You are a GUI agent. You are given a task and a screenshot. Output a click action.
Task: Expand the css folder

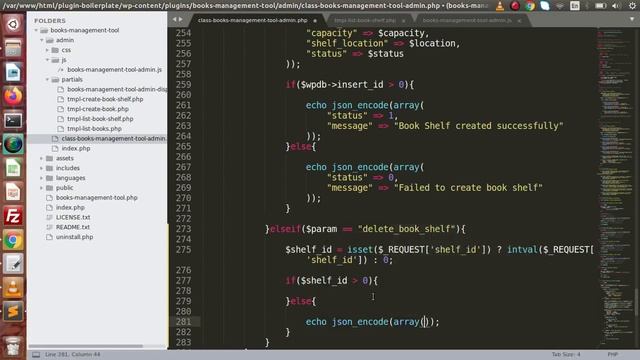[48, 50]
